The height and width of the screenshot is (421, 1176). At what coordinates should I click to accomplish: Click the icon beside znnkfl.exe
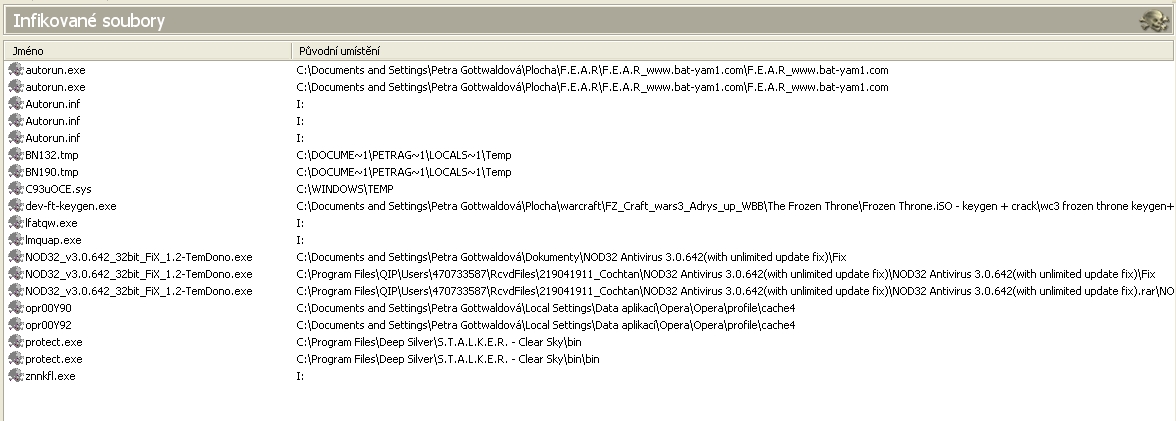15,376
